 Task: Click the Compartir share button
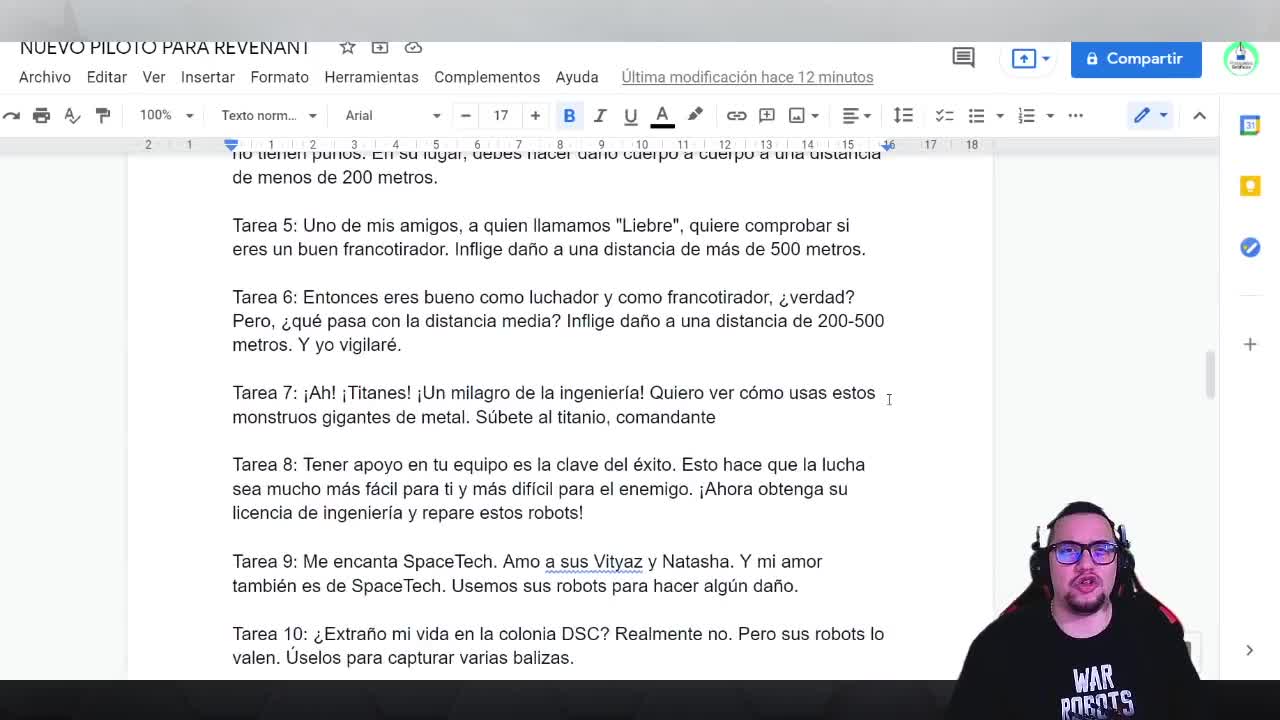pos(1136,59)
